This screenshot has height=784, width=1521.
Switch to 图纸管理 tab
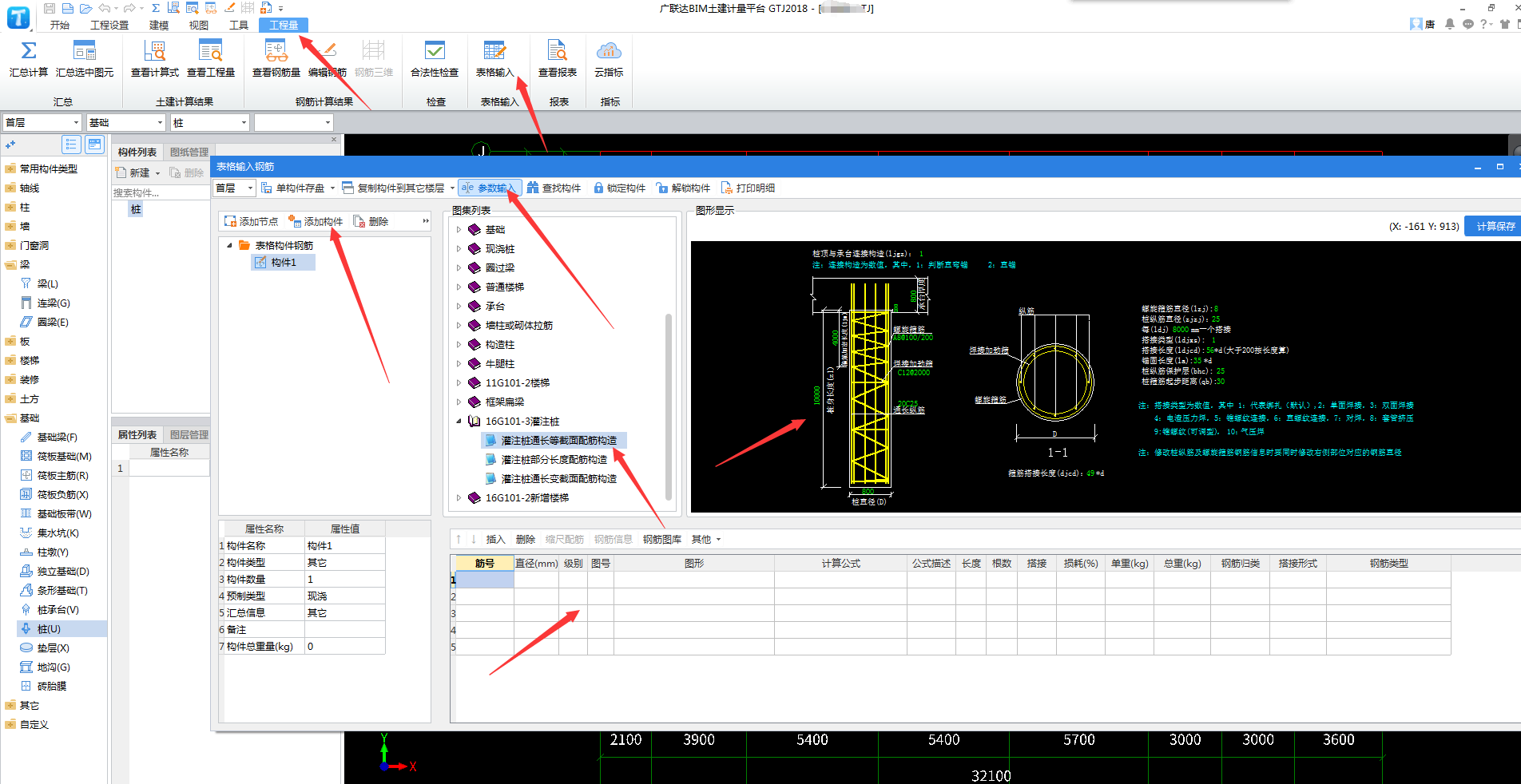189,152
